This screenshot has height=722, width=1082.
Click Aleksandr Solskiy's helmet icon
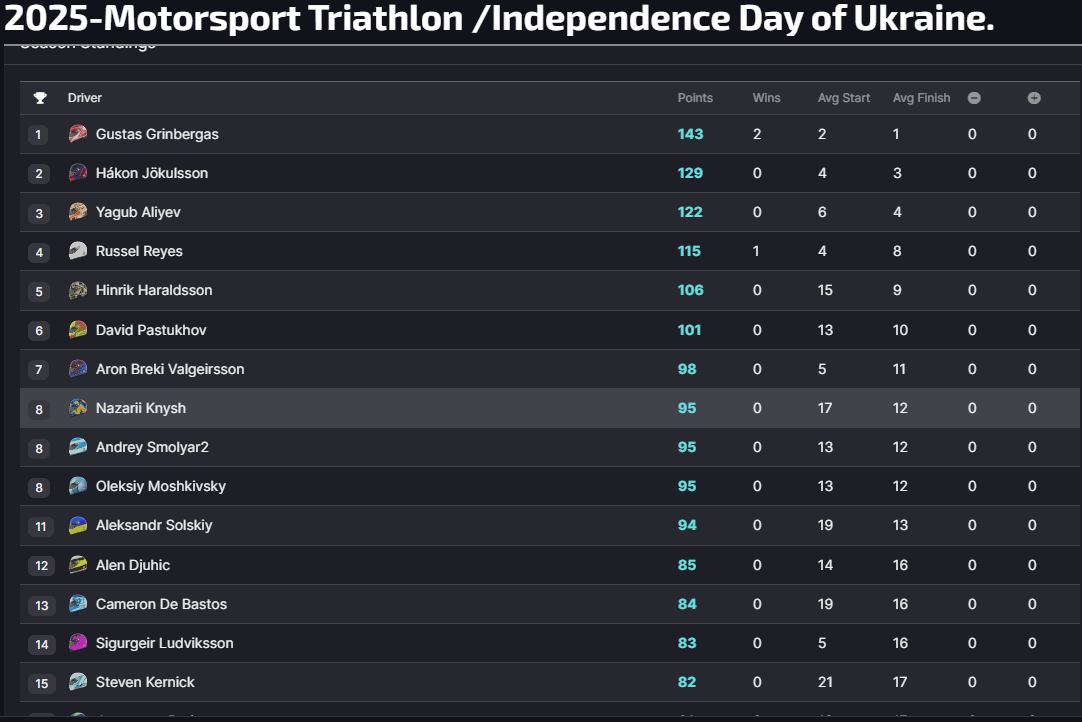[78, 525]
